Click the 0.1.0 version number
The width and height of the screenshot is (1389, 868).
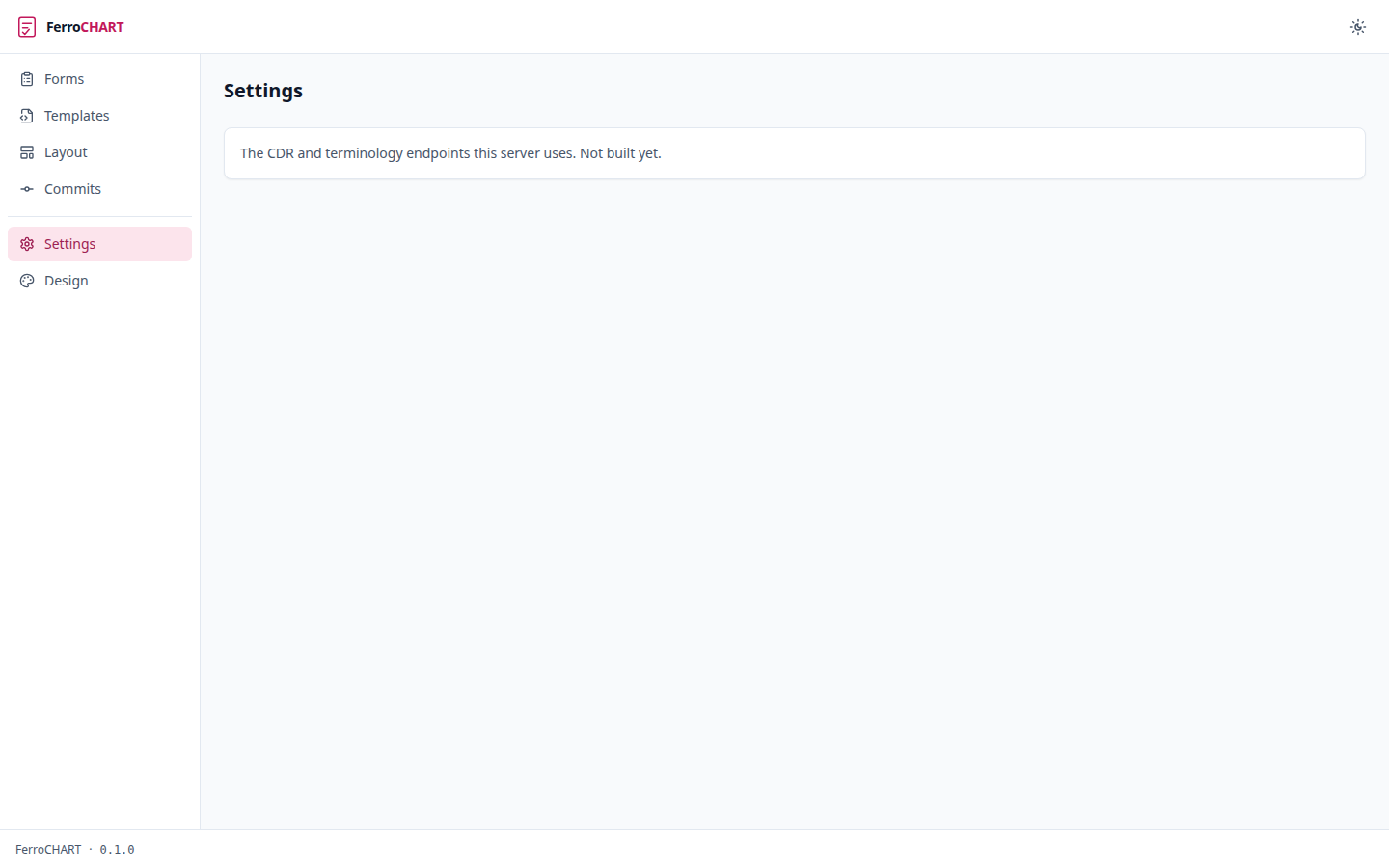coord(117,850)
